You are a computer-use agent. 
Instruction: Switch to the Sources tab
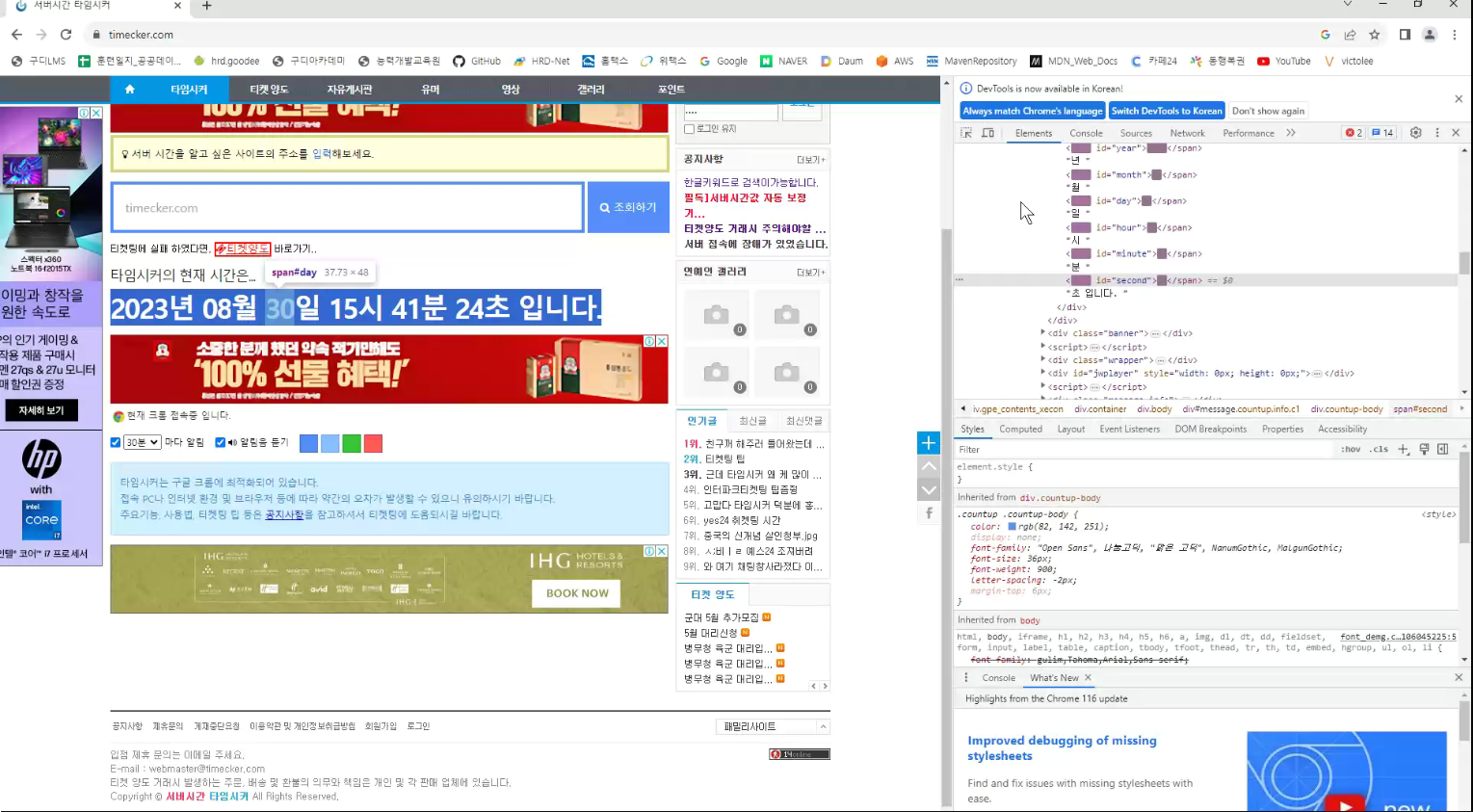pos(1136,133)
